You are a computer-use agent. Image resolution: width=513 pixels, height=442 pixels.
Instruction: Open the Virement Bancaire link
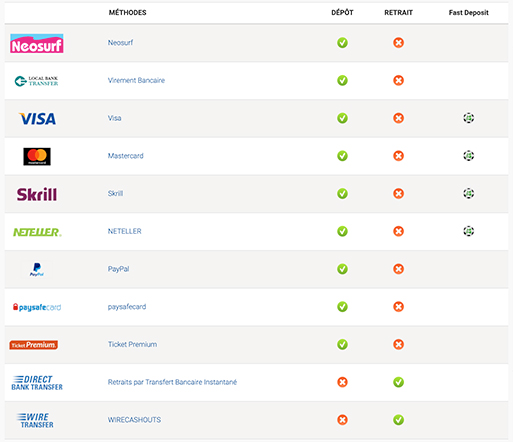pyautogui.click(x=136, y=80)
